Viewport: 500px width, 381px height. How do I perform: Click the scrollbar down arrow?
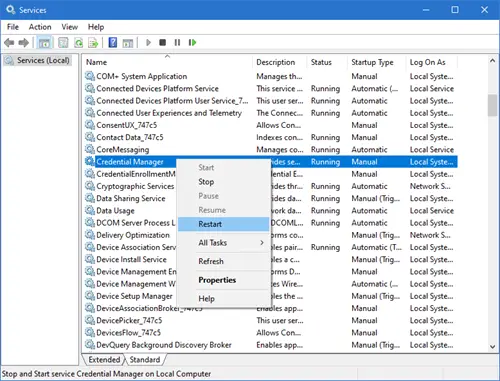(492, 347)
